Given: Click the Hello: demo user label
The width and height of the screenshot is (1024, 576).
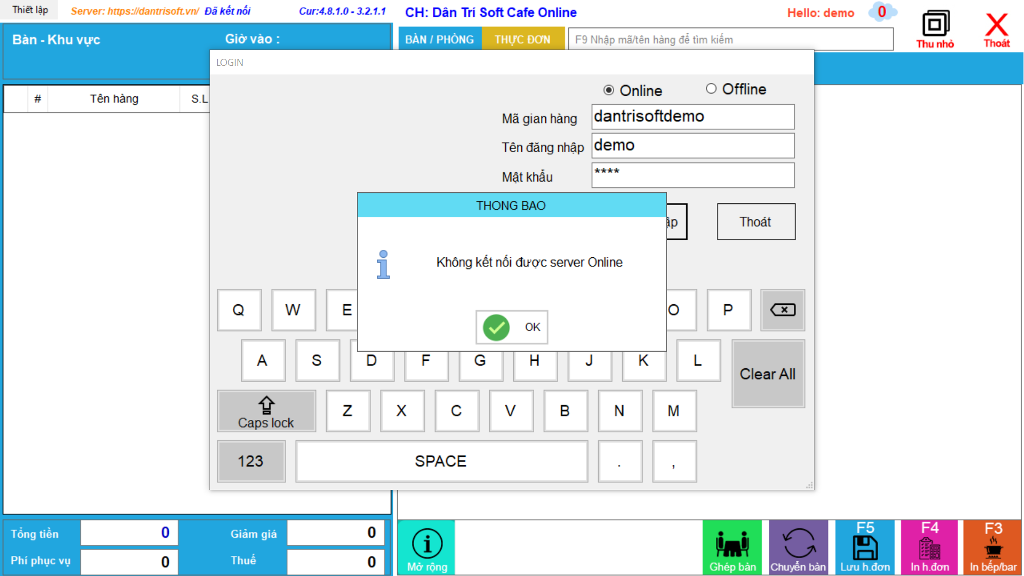Looking at the screenshot, I should click(821, 13).
